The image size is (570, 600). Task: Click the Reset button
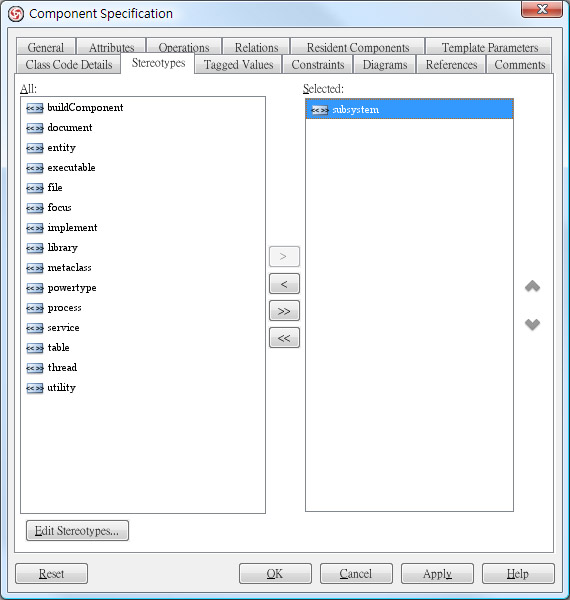(x=52, y=574)
